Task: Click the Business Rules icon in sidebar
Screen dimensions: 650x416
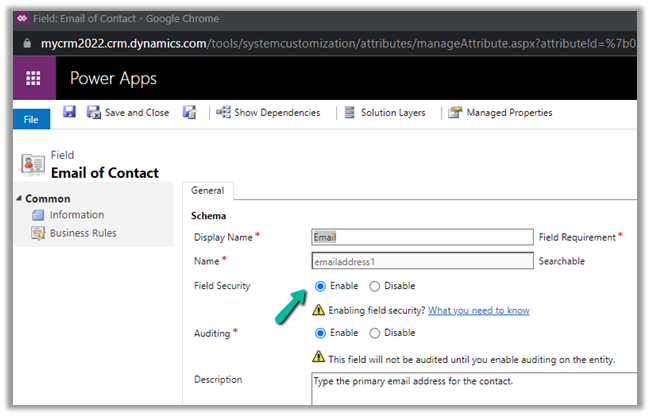Action: coord(38,233)
